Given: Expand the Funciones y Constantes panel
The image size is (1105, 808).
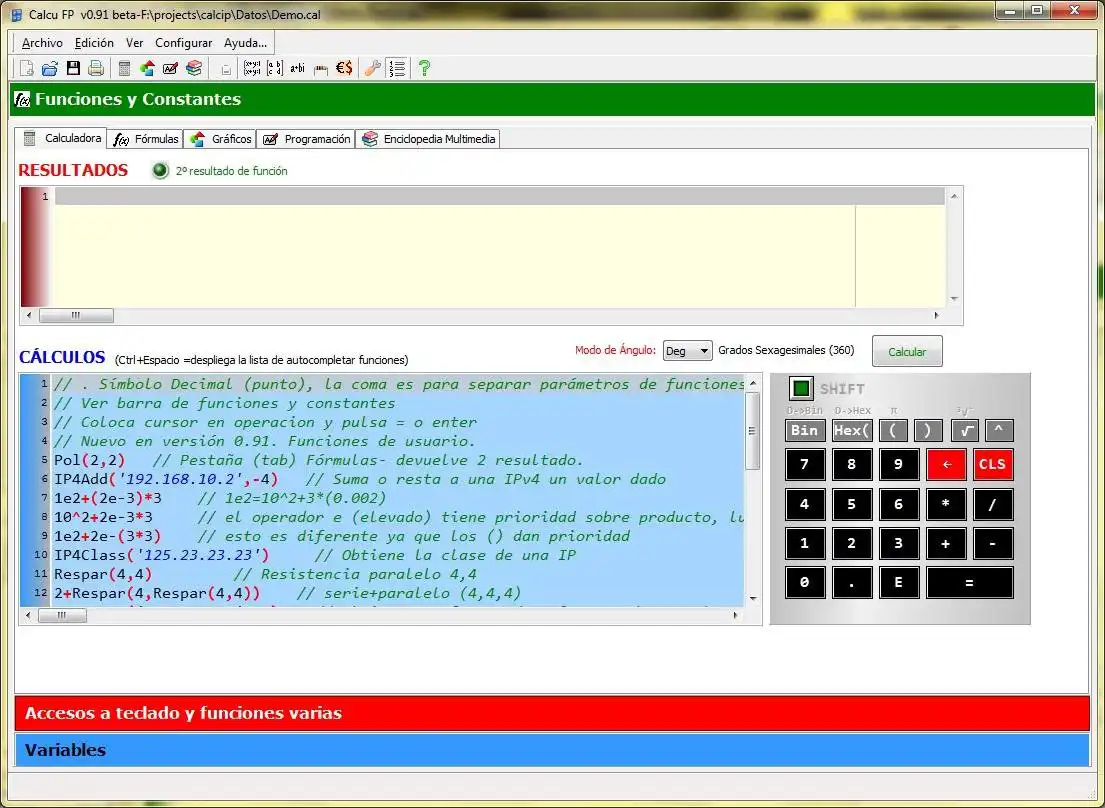Looking at the screenshot, I should coord(552,99).
